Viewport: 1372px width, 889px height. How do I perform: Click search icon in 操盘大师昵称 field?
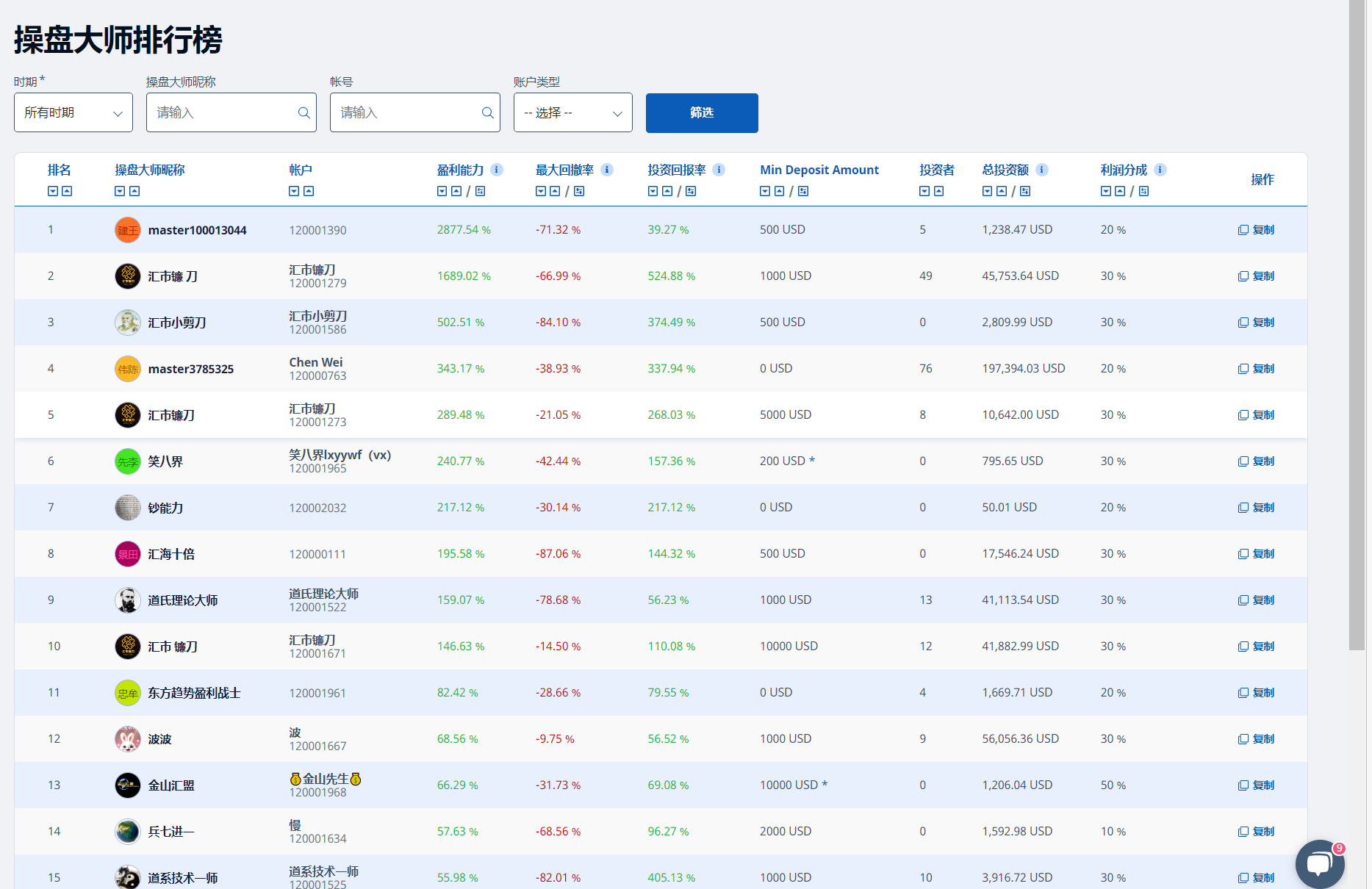point(304,112)
